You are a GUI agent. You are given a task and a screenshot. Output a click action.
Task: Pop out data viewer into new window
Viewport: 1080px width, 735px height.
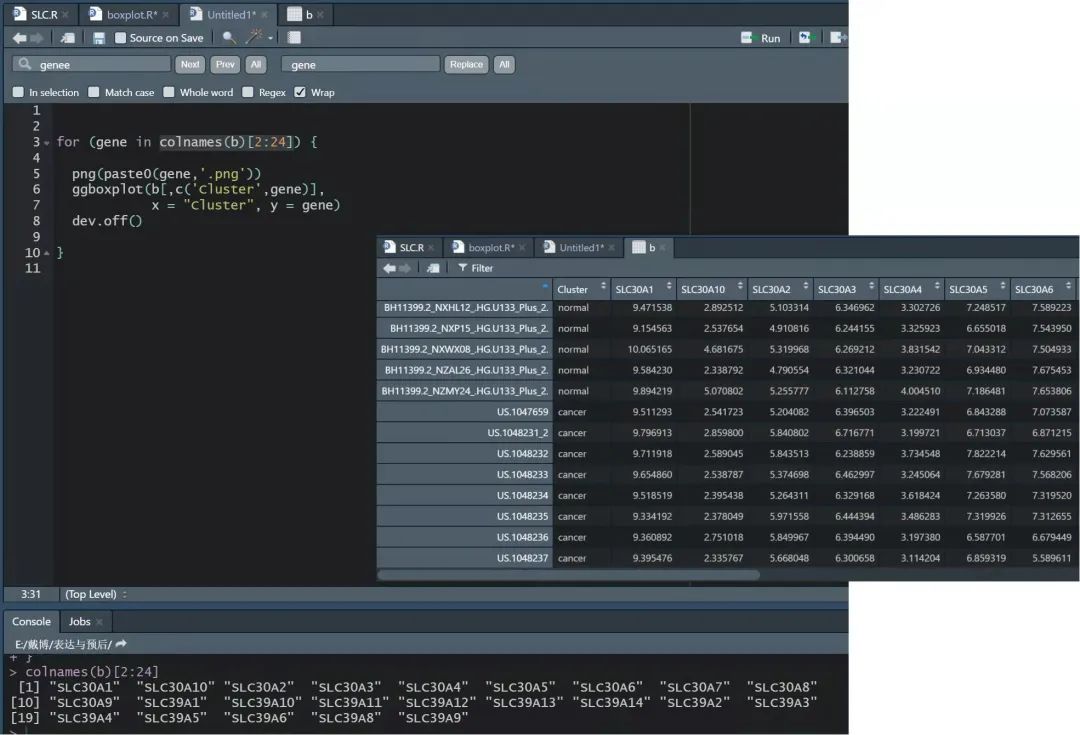433,268
